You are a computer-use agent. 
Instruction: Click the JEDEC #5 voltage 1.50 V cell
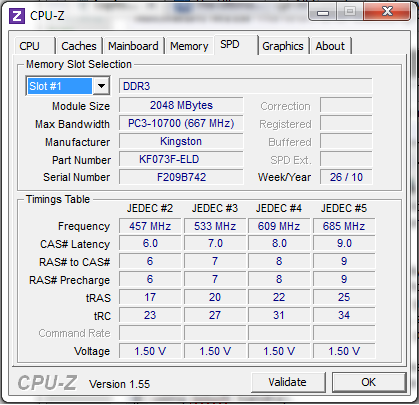pos(344,351)
